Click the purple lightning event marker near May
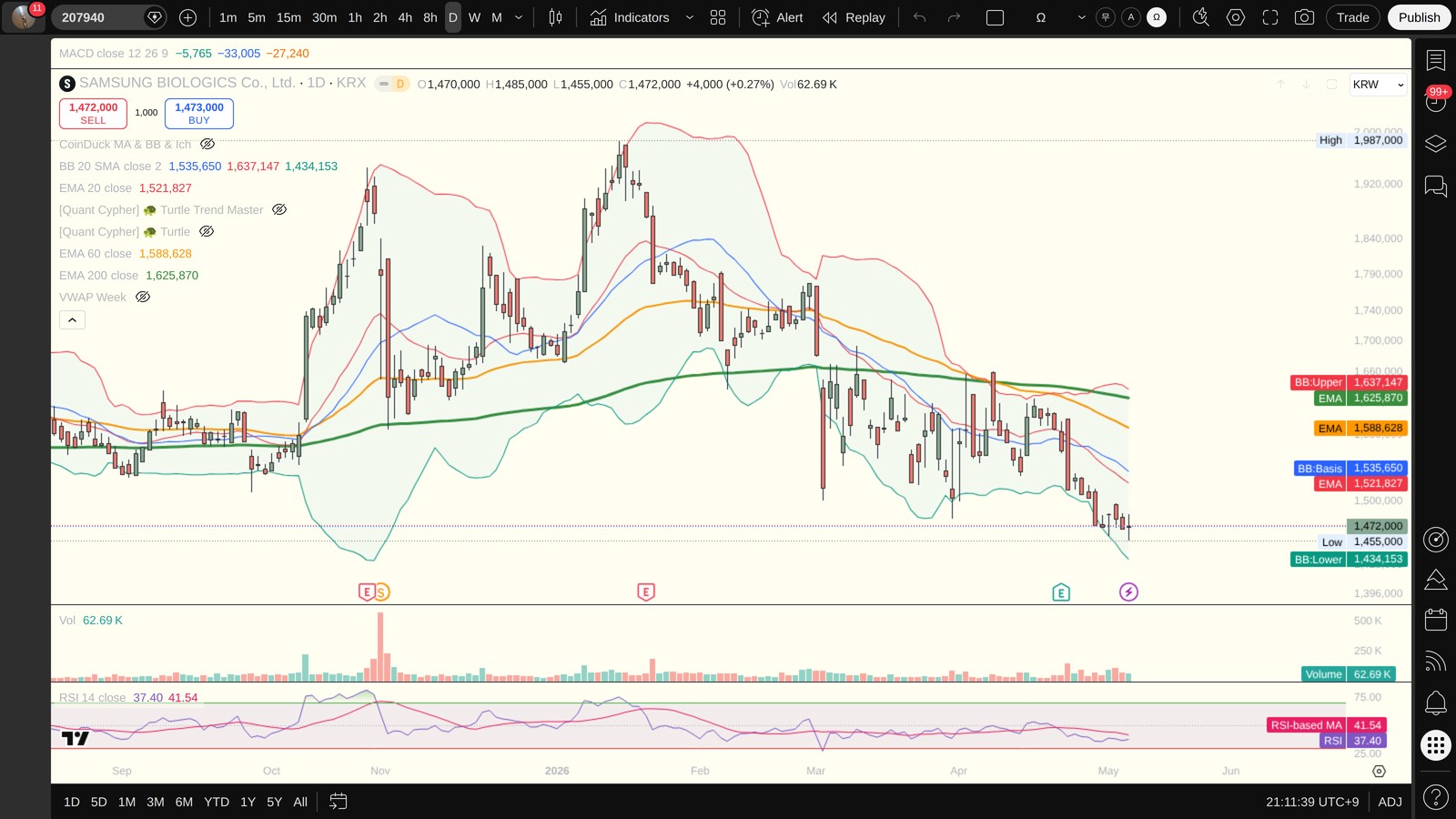This screenshot has height=819, width=1456. [x=1128, y=592]
